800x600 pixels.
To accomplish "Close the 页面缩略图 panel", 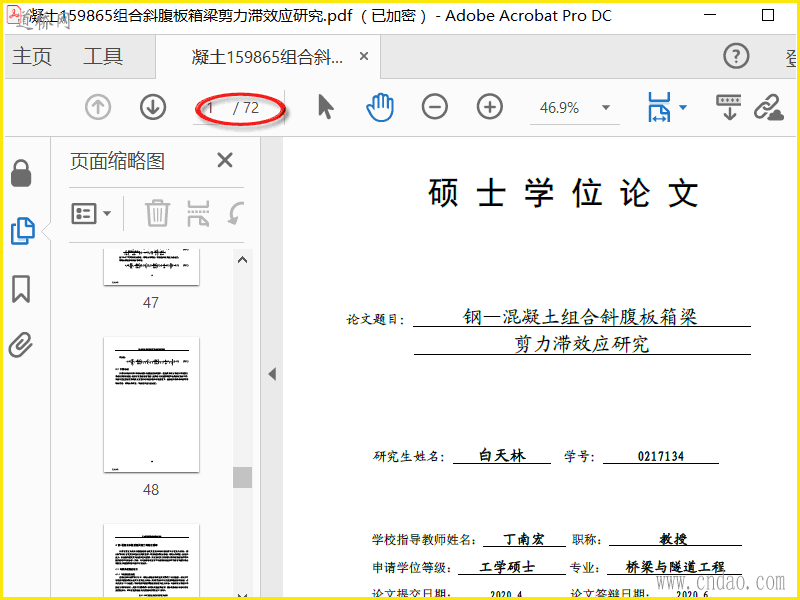I will click(225, 160).
